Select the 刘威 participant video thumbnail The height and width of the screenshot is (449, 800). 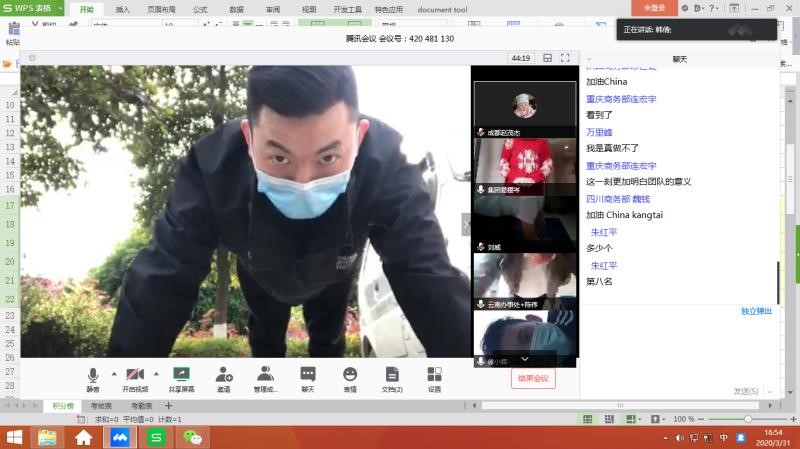(x=524, y=223)
